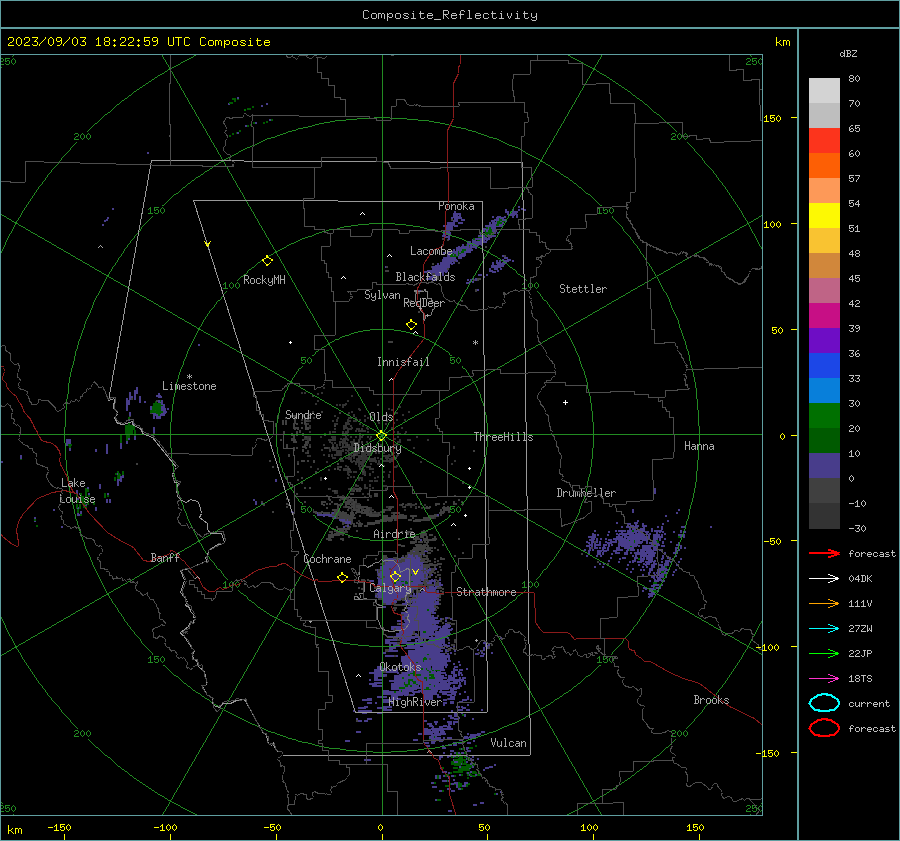
Task: Click the Sylvan label on map
Action: point(382,295)
